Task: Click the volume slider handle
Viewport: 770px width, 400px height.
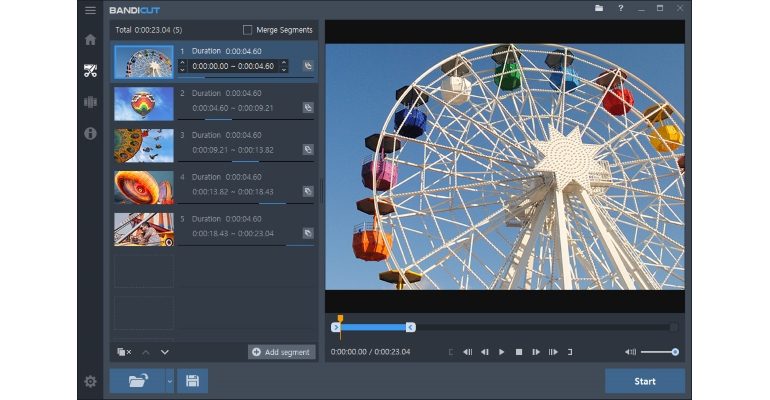Action: 675,352
